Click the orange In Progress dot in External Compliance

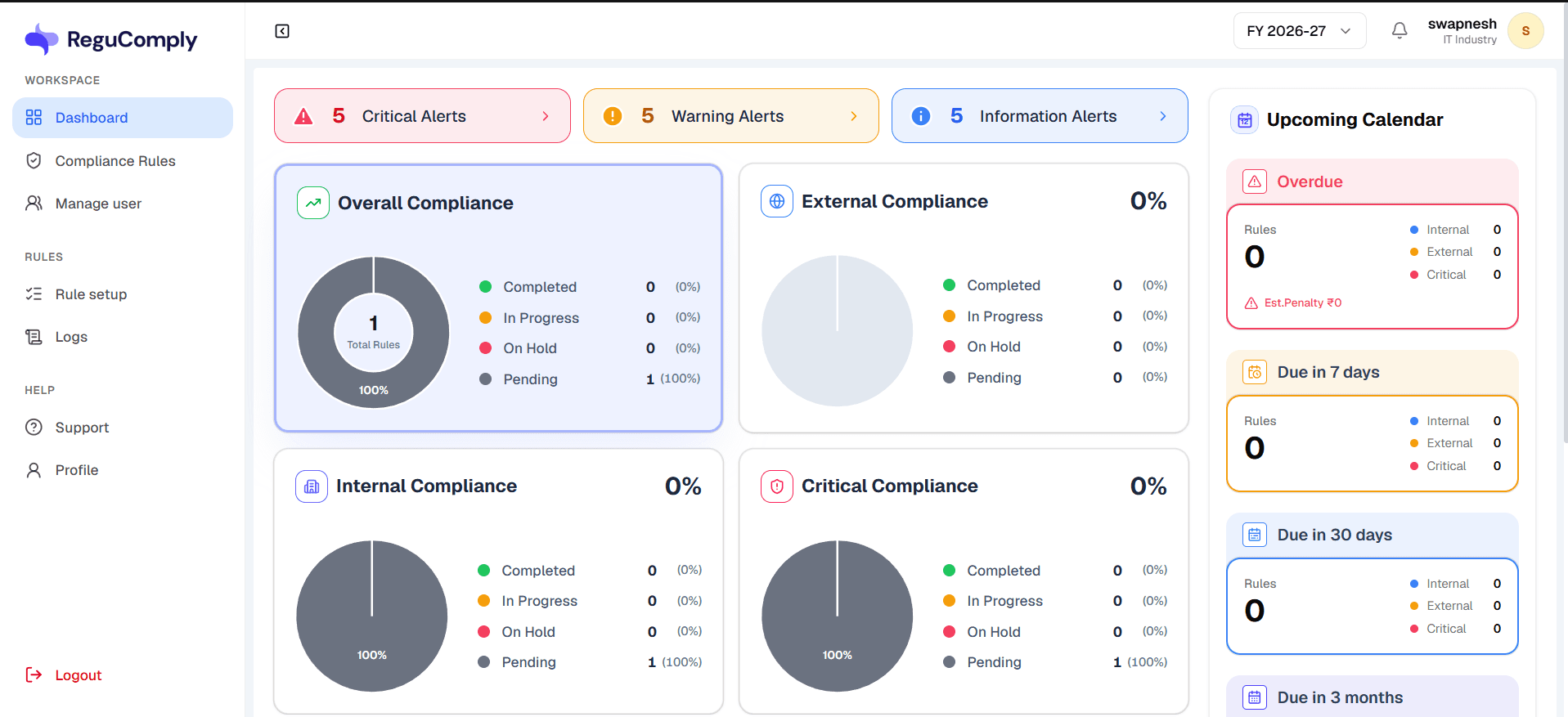coord(949,316)
